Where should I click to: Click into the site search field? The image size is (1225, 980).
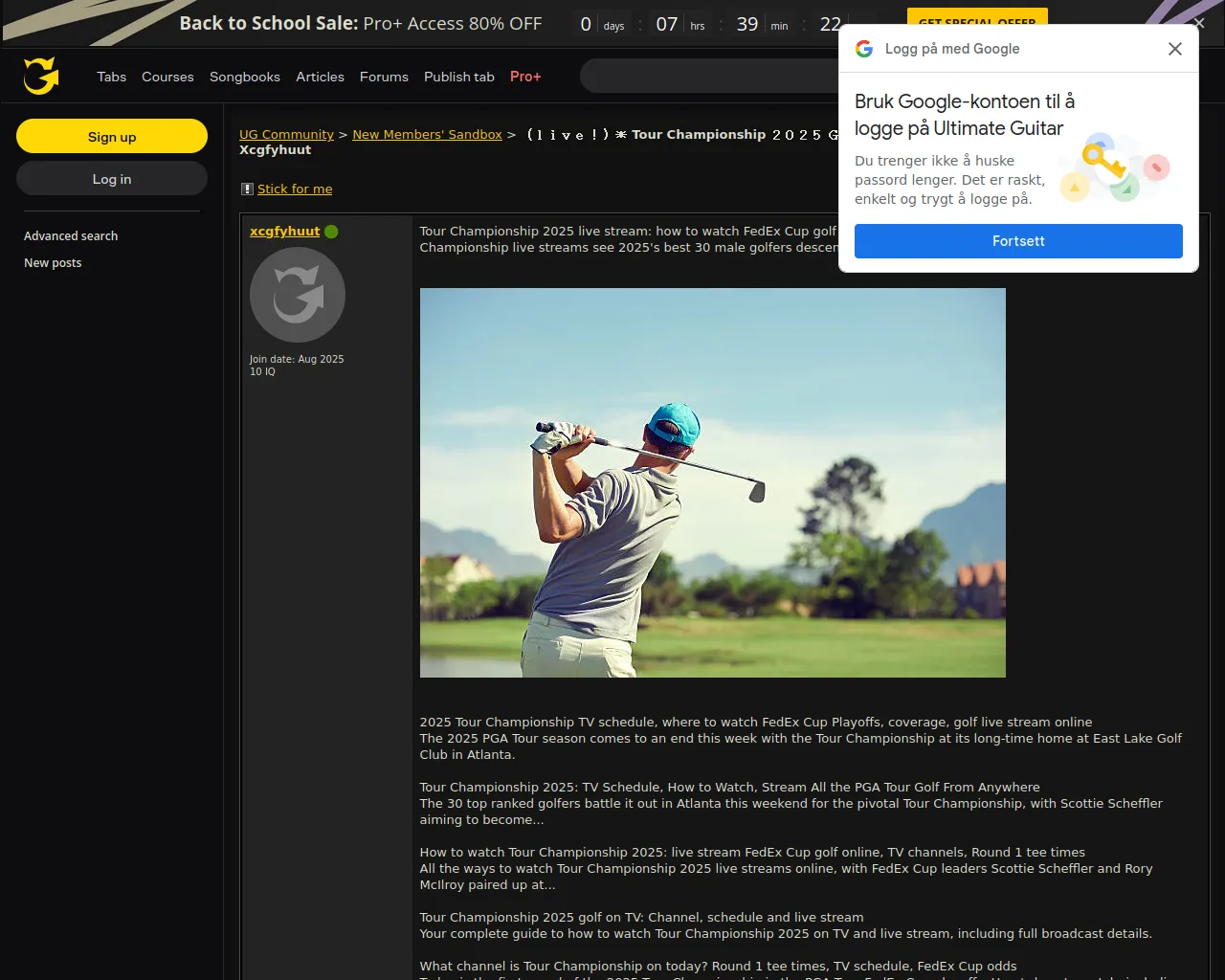click(x=708, y=77)
